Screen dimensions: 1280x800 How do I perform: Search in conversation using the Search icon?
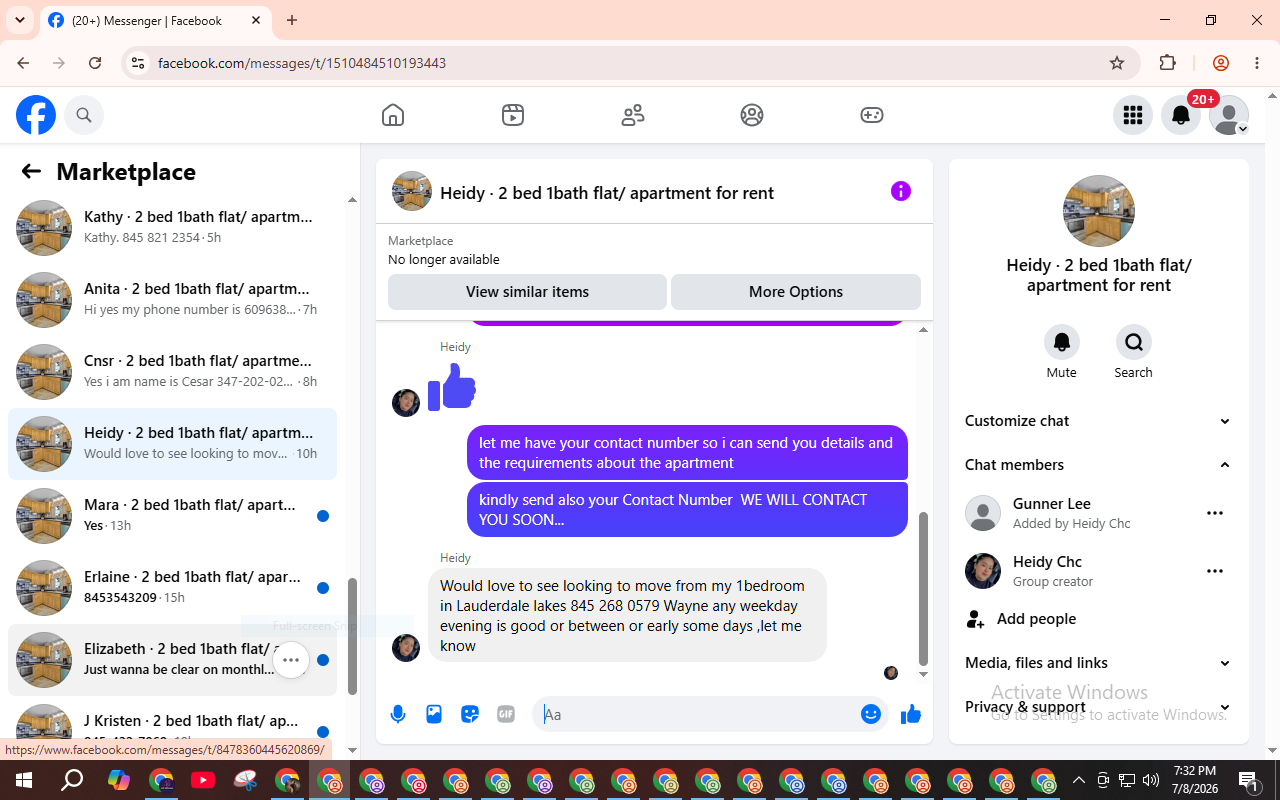tap(1134, 342)
